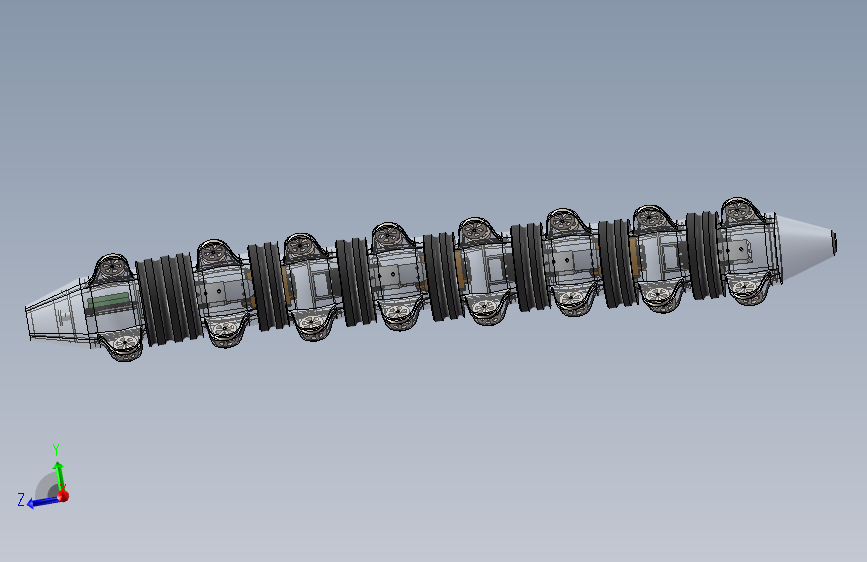Select the widest black bellows joint near tail

169,299
